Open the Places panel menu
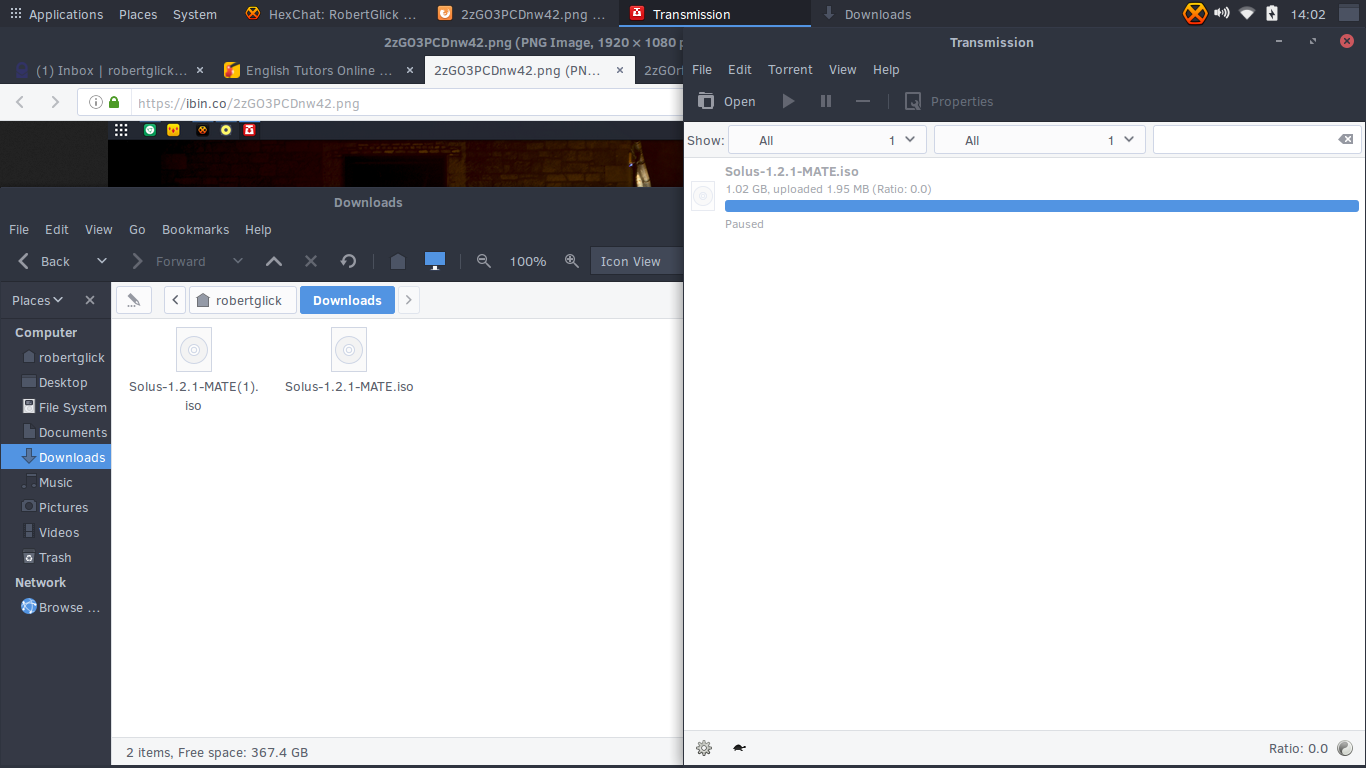1366x768 pixels. (138, 14)
